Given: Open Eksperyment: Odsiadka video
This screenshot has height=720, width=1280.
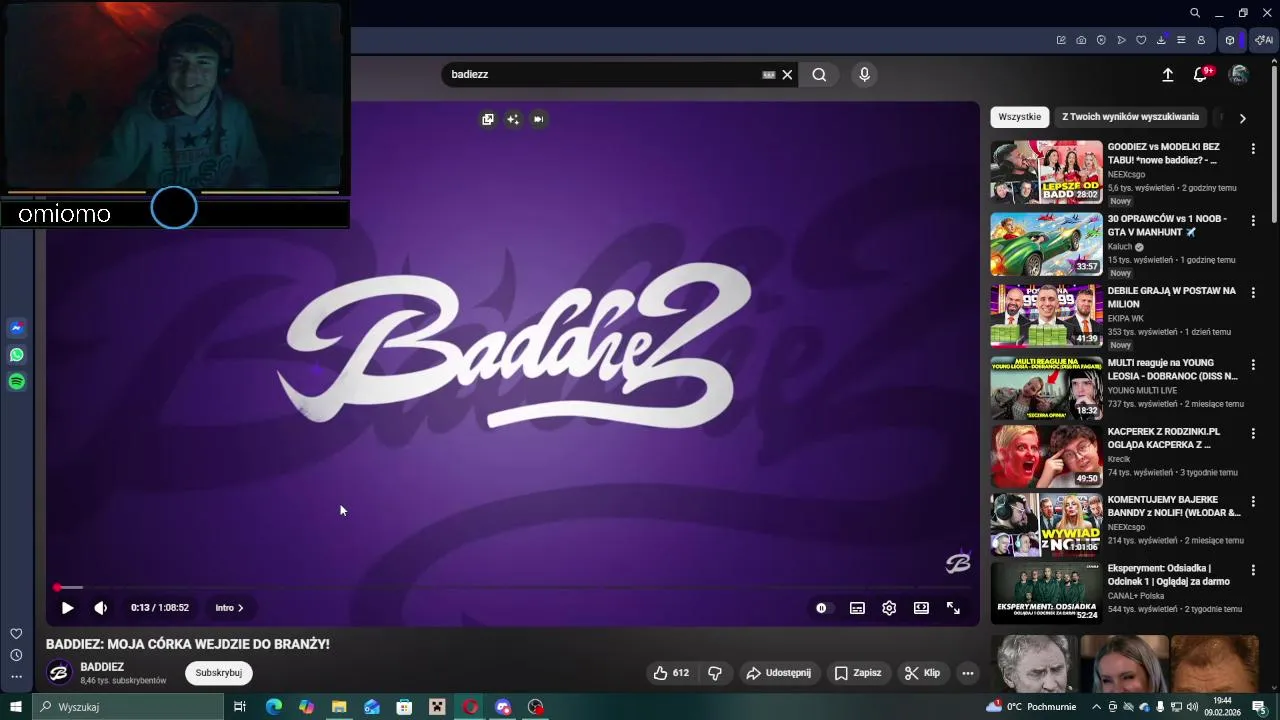Looking at the screenshot, I should point(1046,593).
